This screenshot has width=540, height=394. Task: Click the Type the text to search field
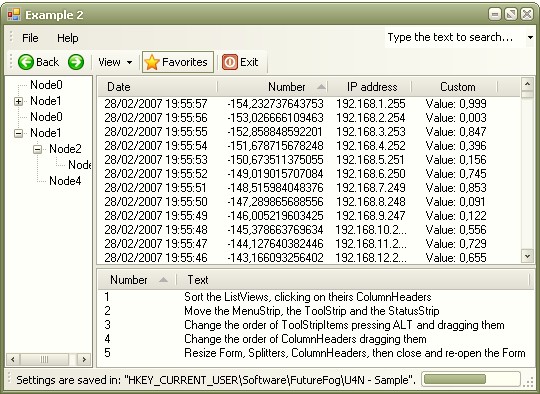coord(454,37)
